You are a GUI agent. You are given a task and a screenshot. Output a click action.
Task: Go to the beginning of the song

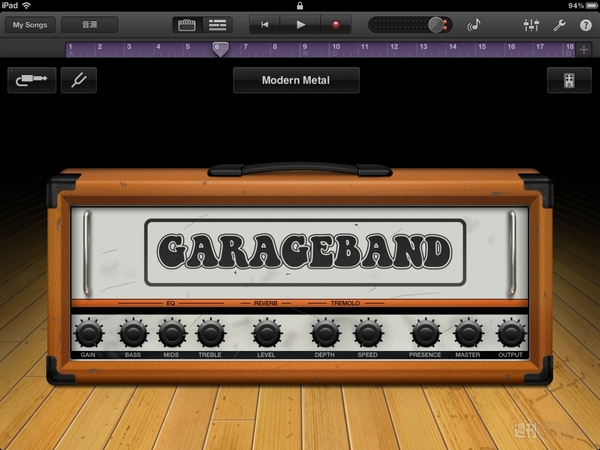(264, 25)
